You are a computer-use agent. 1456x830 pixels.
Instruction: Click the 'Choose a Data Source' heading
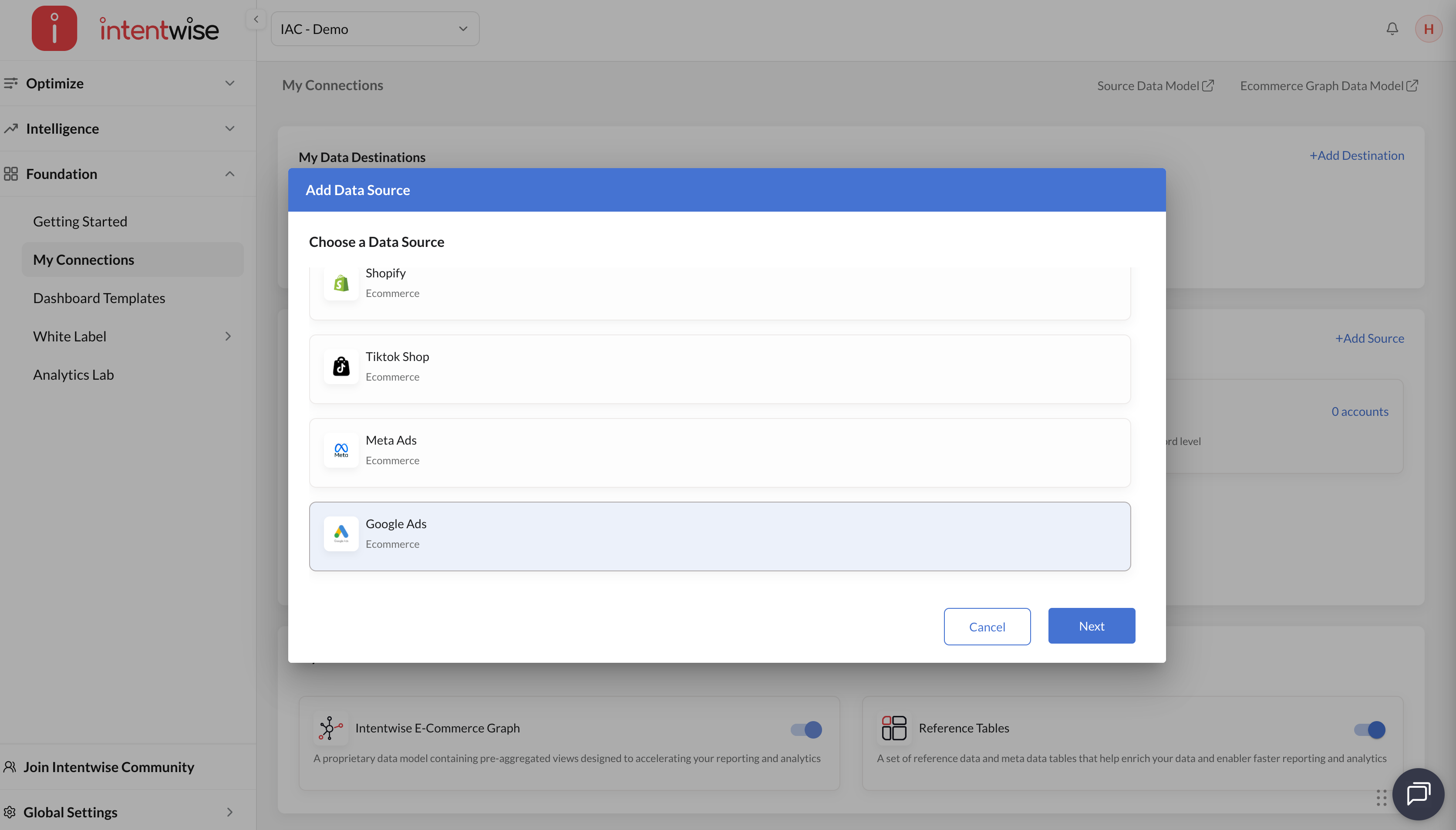click(x=376, y=242)
